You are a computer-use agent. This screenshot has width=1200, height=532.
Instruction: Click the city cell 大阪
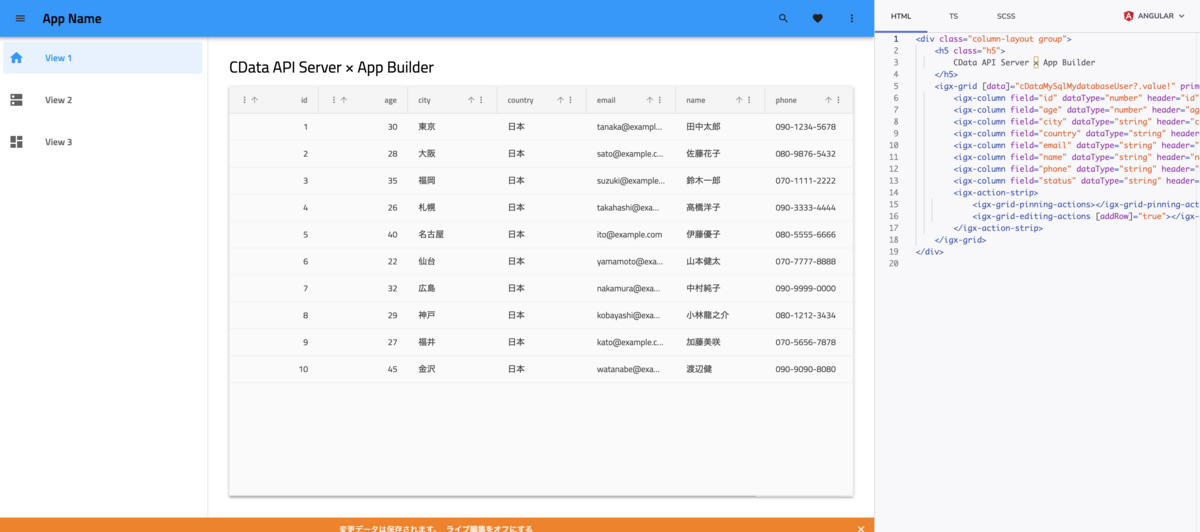pos(426,154)
